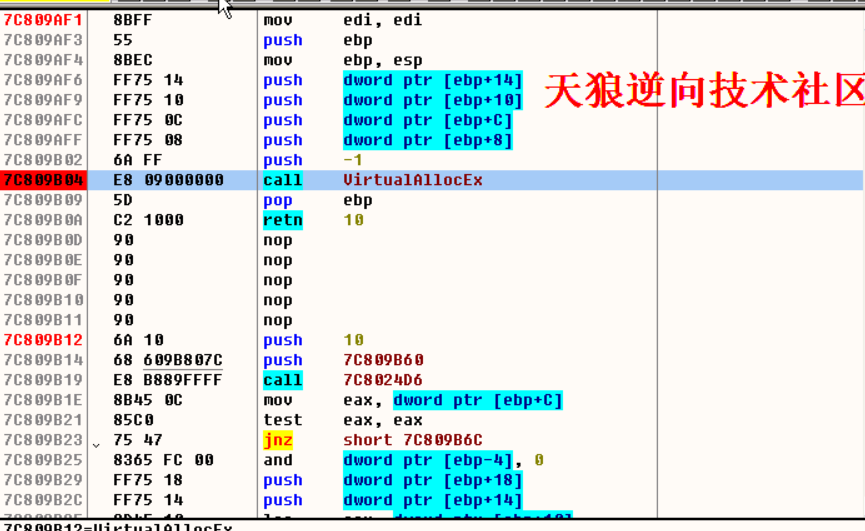Click jump target short 7C809B6C
The width and height of the screenshot is (865, 531).
[x=412, y=440]
